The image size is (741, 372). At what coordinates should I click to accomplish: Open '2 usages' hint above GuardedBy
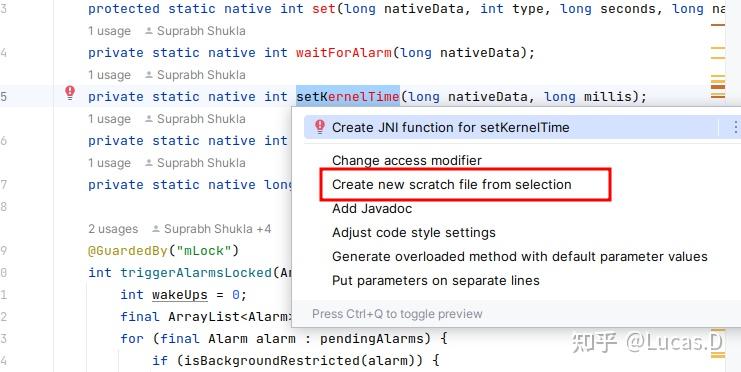tap(113, 229)
